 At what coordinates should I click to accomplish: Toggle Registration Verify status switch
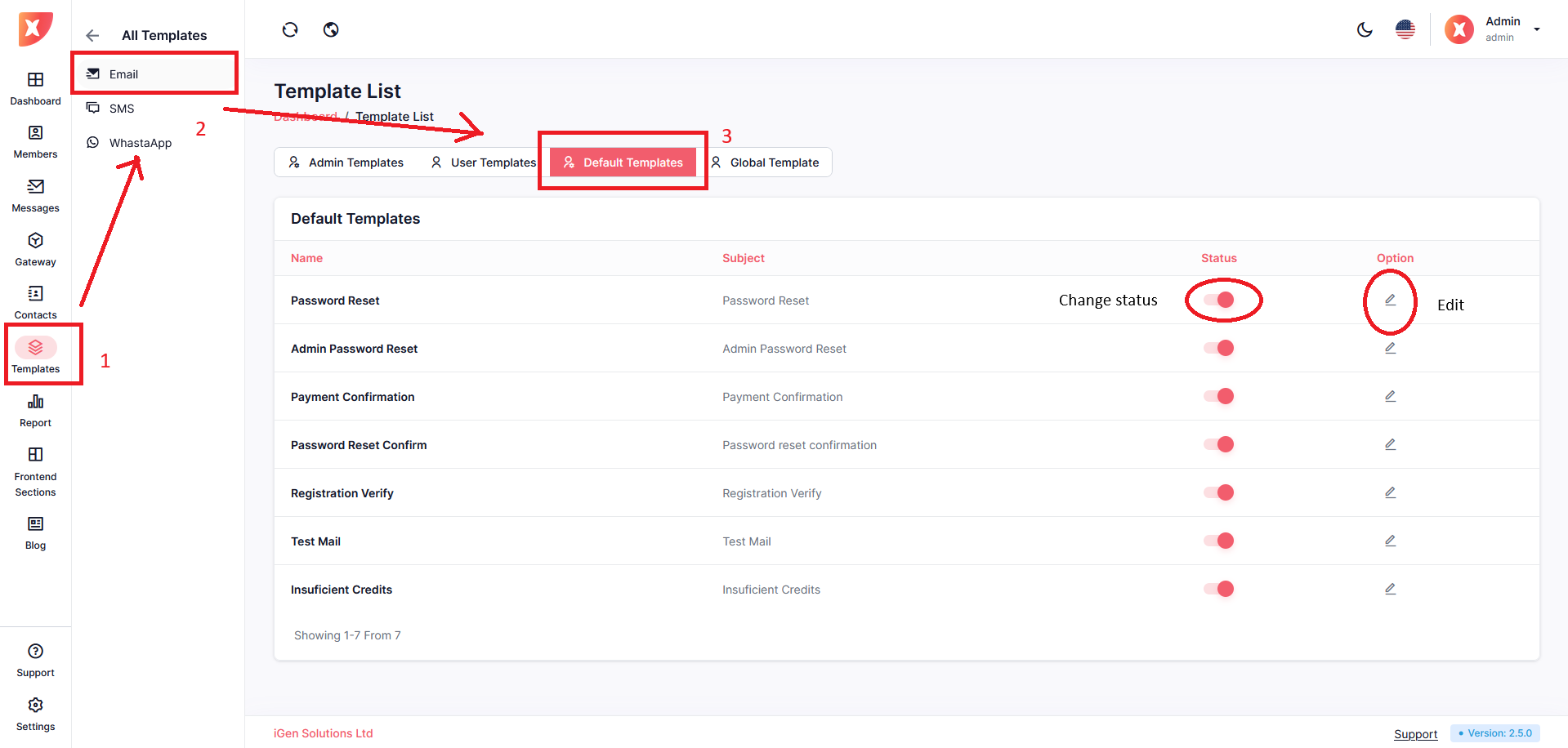point(1218,492)
